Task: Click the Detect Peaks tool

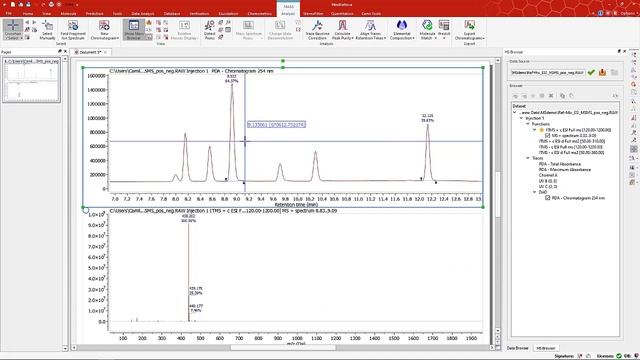Action: (x=210, y=29)
